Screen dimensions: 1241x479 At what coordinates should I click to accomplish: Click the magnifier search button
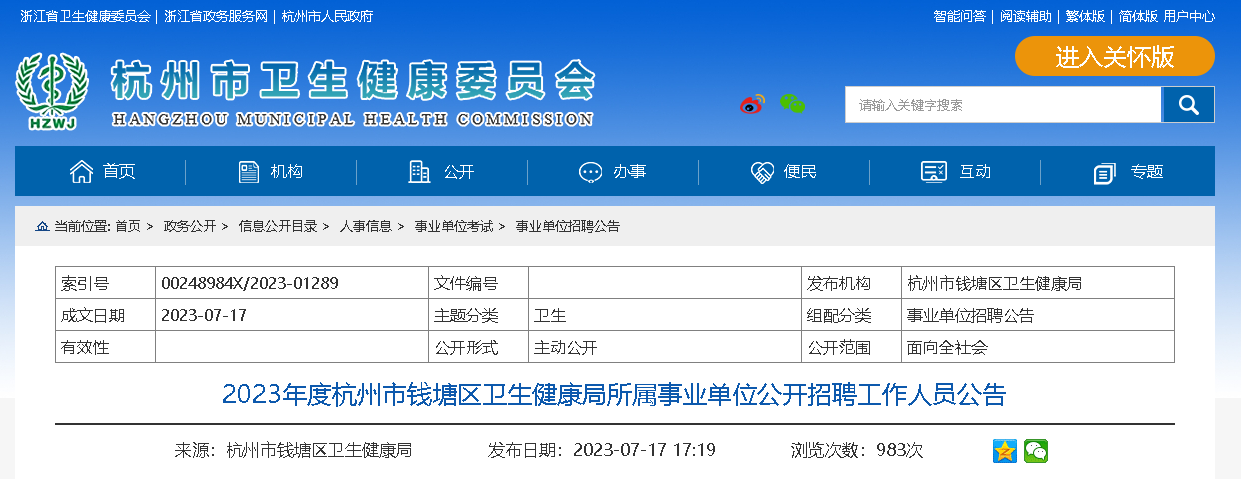coord(1188,105)
